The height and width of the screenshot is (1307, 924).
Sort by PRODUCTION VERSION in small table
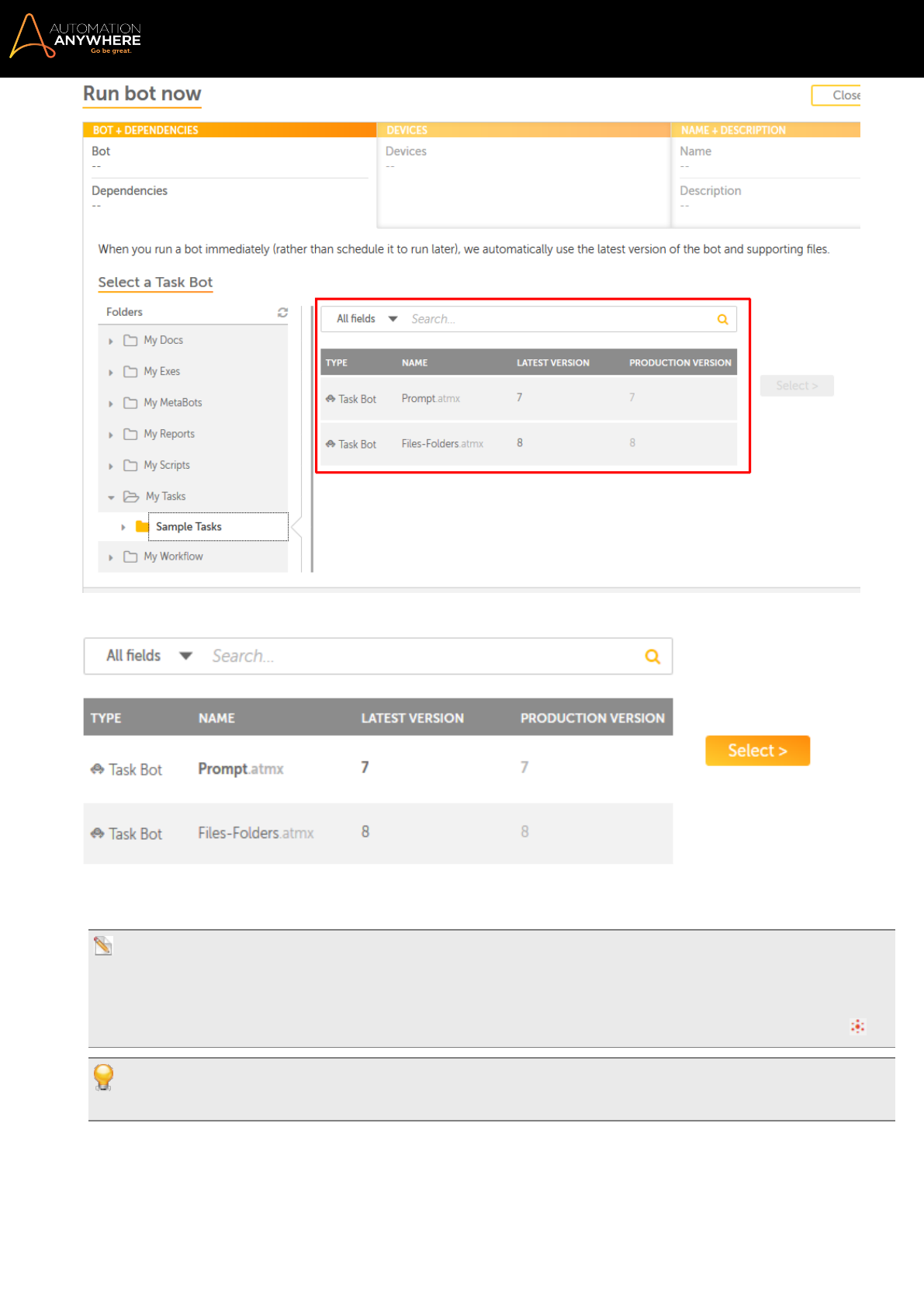tap(680, 362)
